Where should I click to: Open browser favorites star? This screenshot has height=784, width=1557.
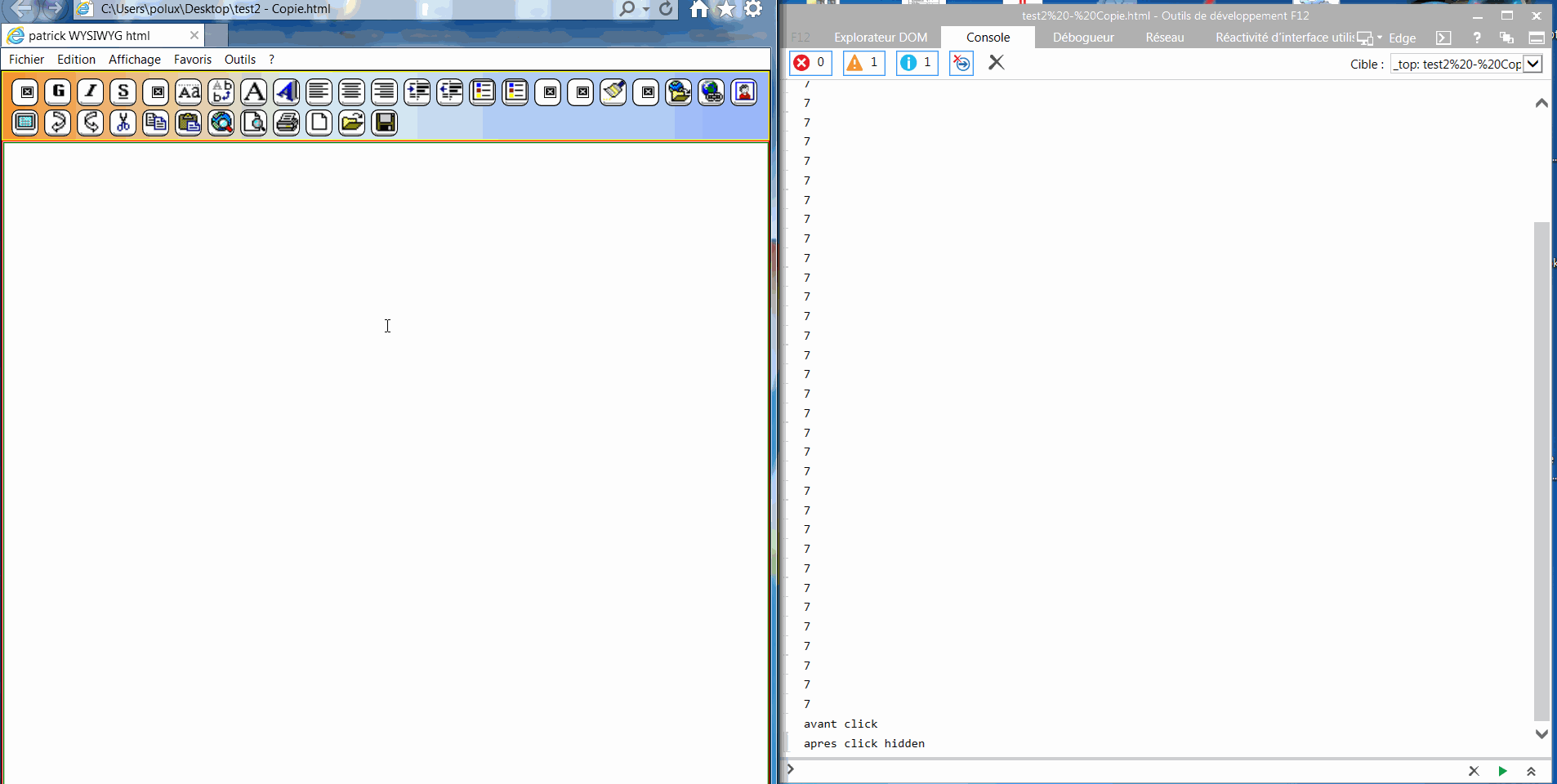coord(726,9)
